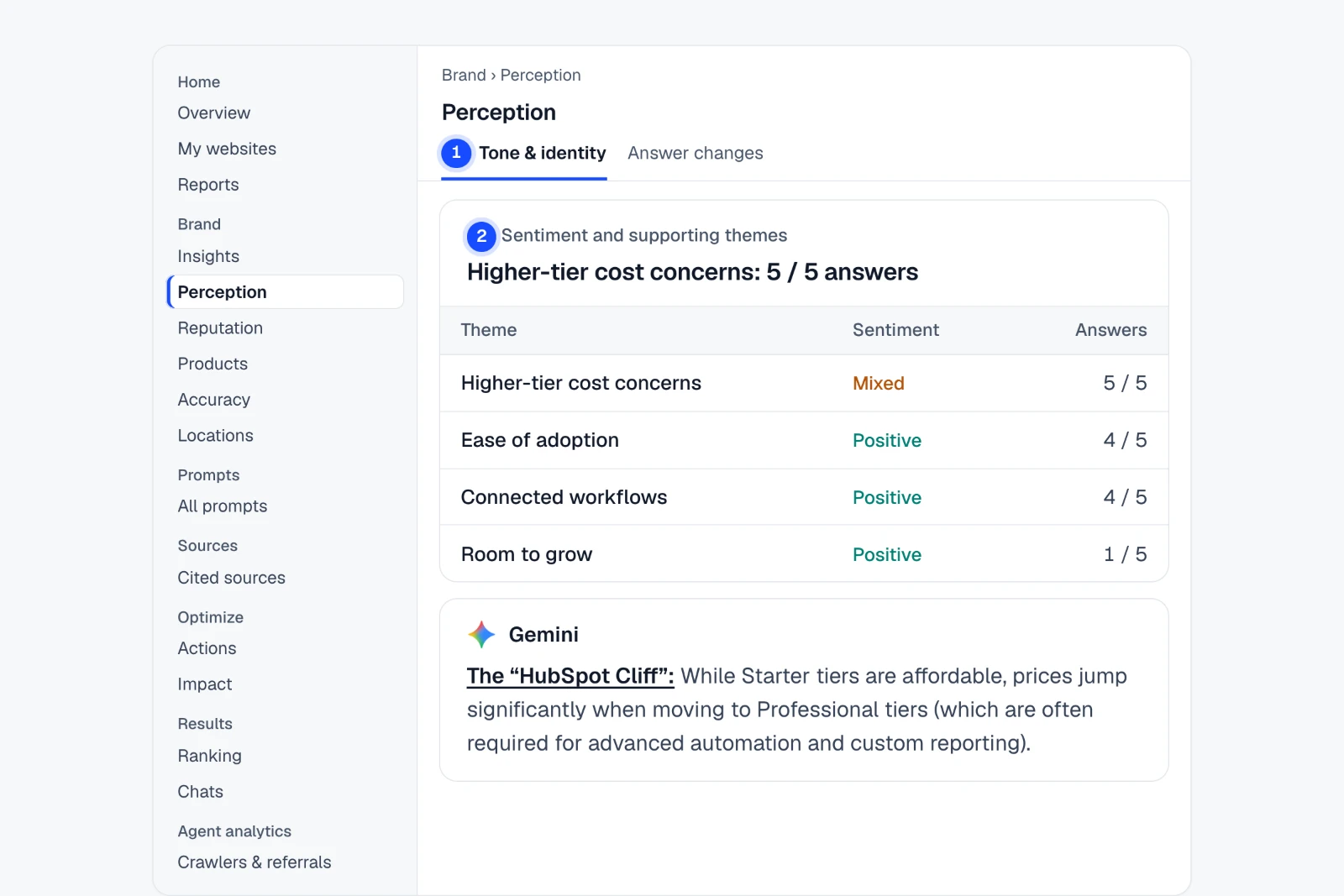1344x896 pixels.
Task: Open Ranking under Results
Action: (209, 756)
